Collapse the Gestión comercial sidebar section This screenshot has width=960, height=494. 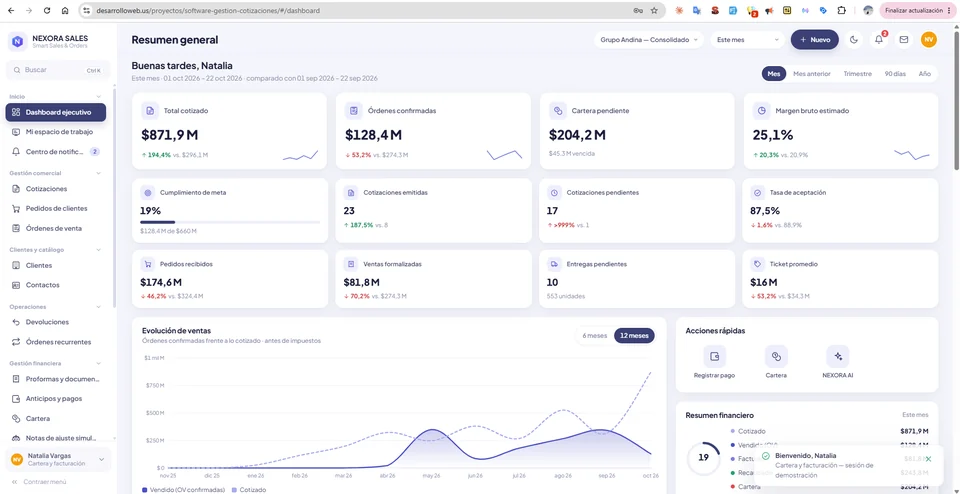(99, 173)
